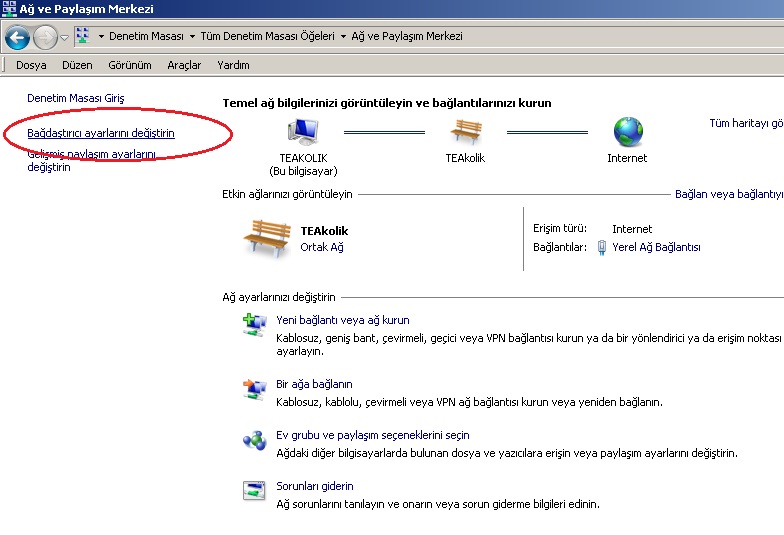Screen dimensions: 784x535
Task: Click the Etkin ağlarınızı görüntüleyin heading
Action: [x=287, y=194]
